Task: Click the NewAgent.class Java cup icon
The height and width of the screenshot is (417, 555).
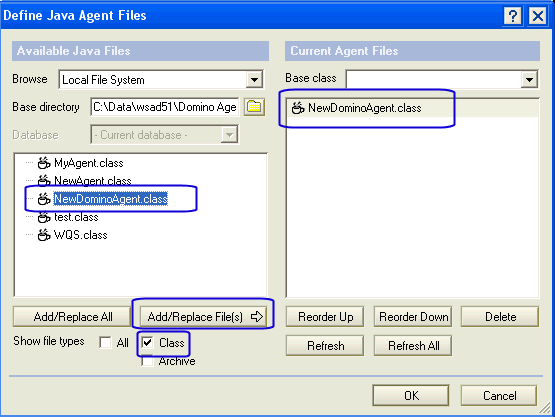Action: tap(44, 181)
